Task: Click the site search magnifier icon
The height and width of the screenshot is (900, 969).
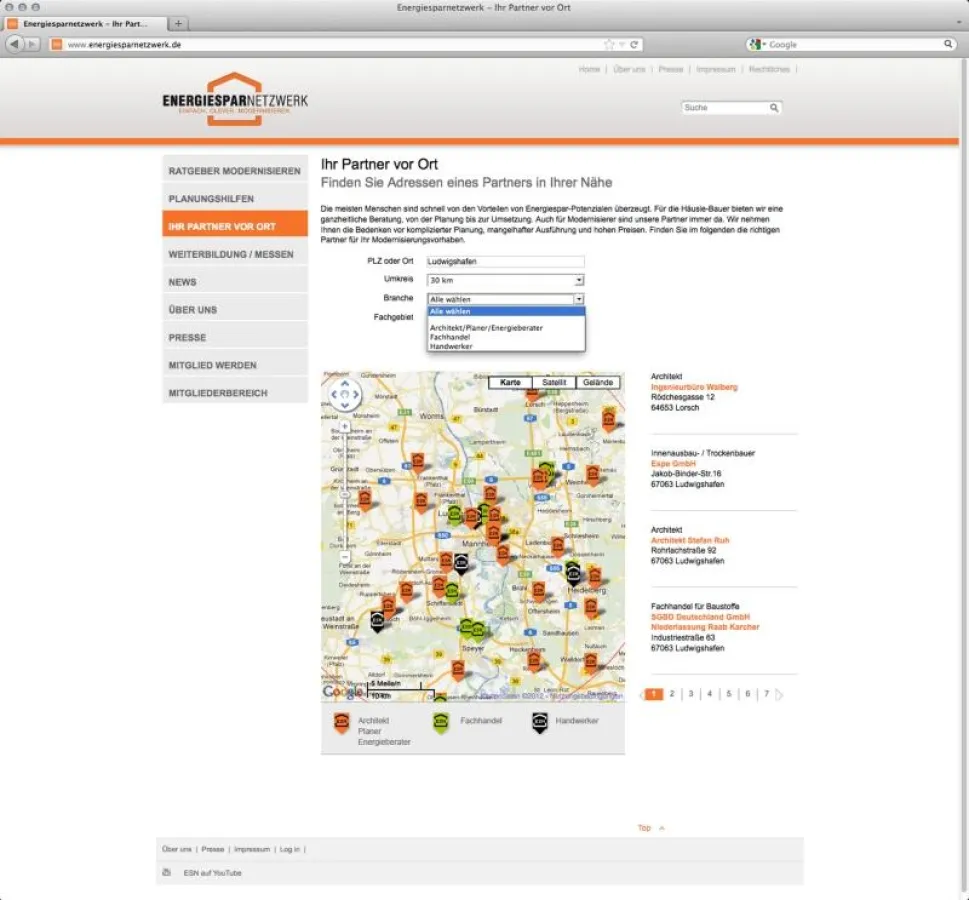Action: pos(774,107)
